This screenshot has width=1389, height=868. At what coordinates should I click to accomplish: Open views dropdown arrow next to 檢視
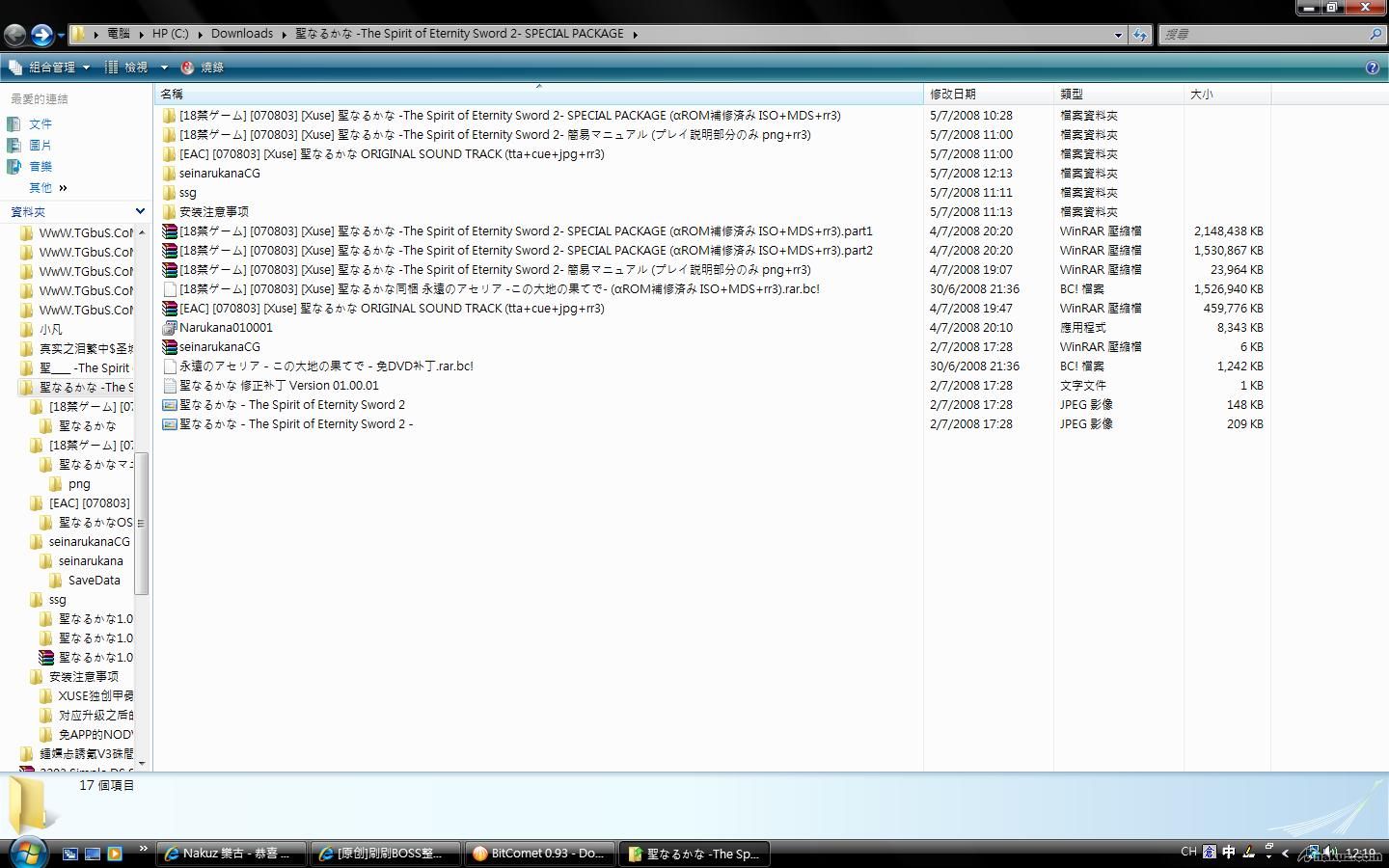tap(163, 68)
